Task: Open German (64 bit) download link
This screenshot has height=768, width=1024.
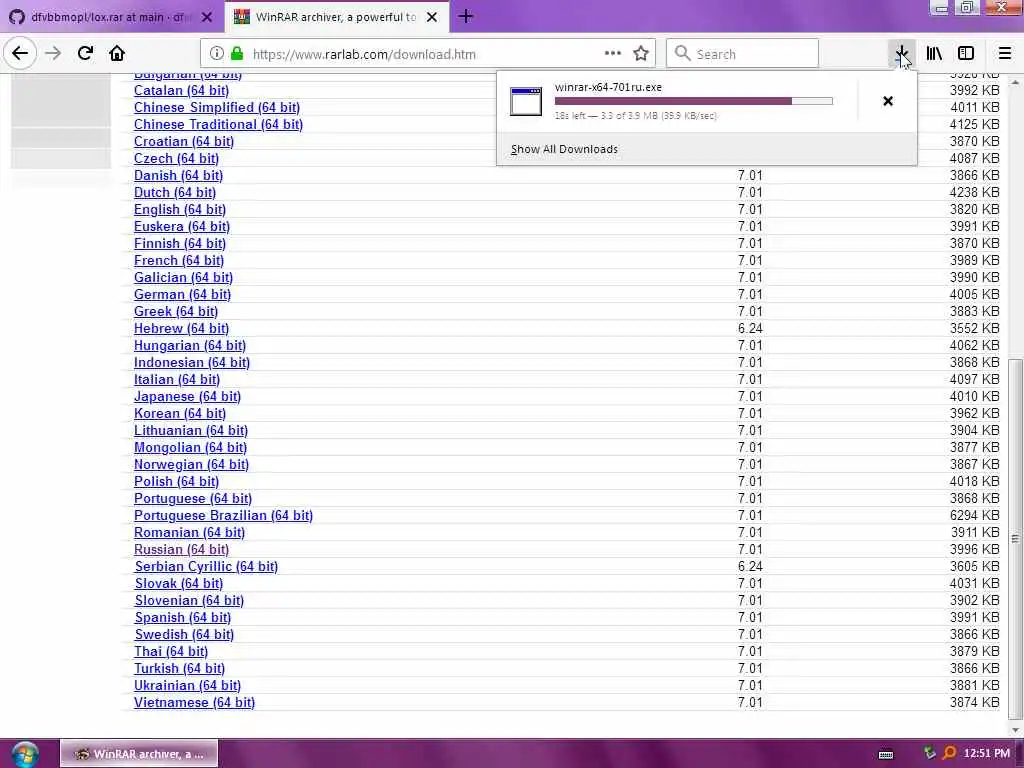Action: click(182, 294)
